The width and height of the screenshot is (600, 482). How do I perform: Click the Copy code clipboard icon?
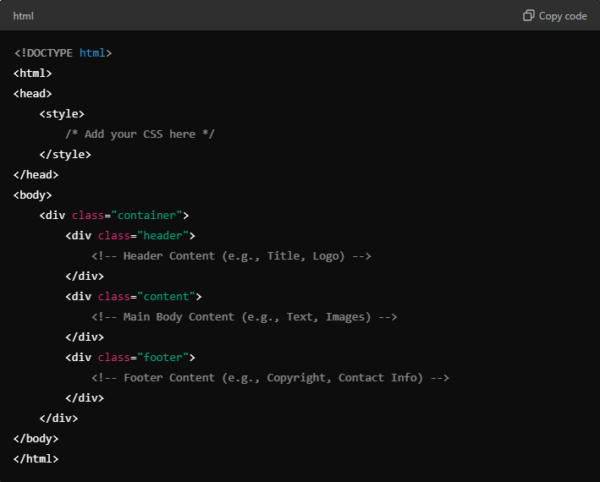[x=528, y=16]
